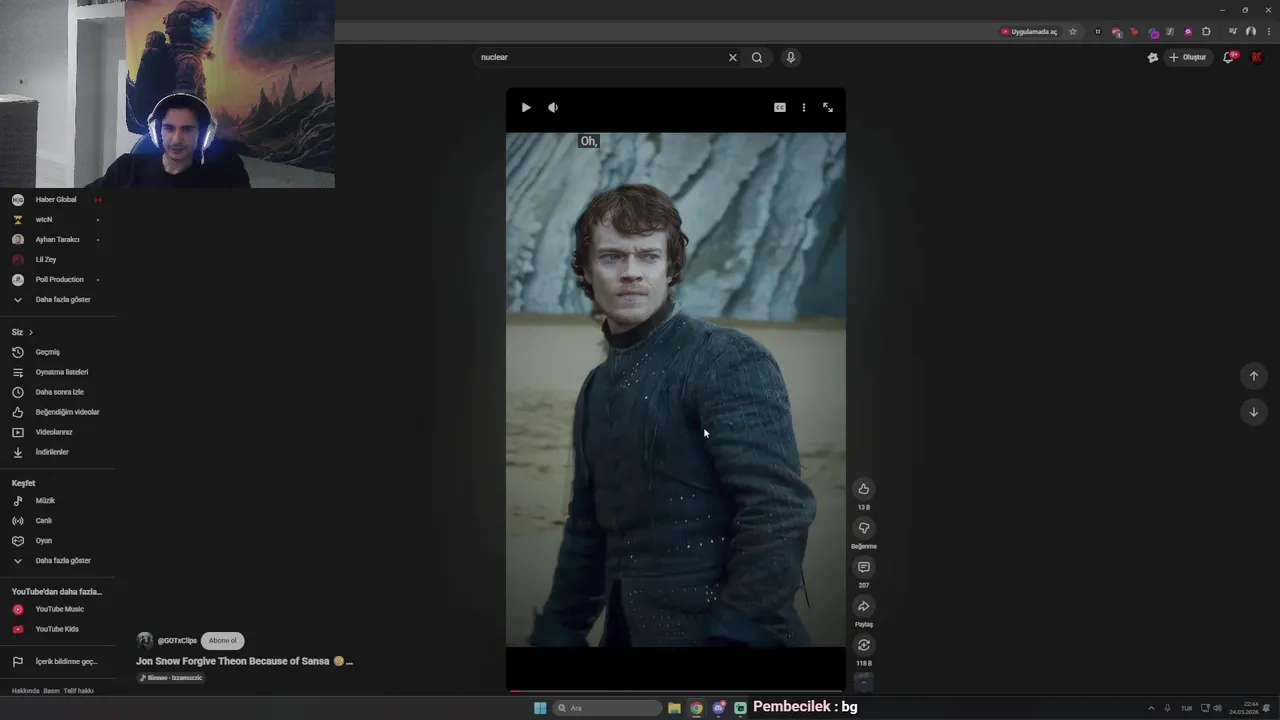Viewport: 1280px width, 720px height.
Task: Go to next Short with down arrow
Action: click(1254, 412)
